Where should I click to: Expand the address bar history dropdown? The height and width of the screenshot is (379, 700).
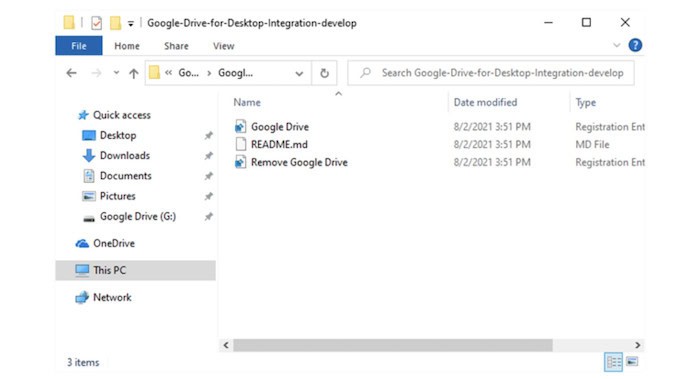(x=299, y=73)
